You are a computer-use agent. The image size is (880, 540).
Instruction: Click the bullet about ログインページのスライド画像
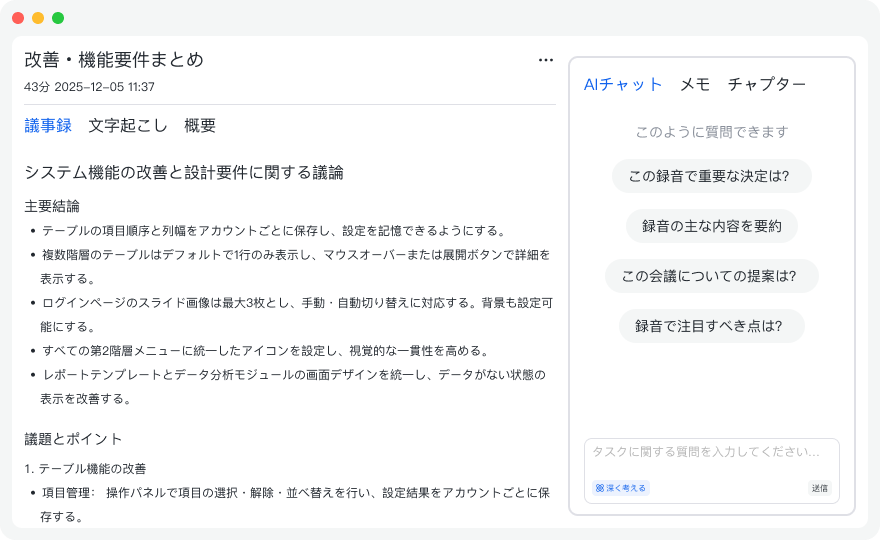coord(296,314)
